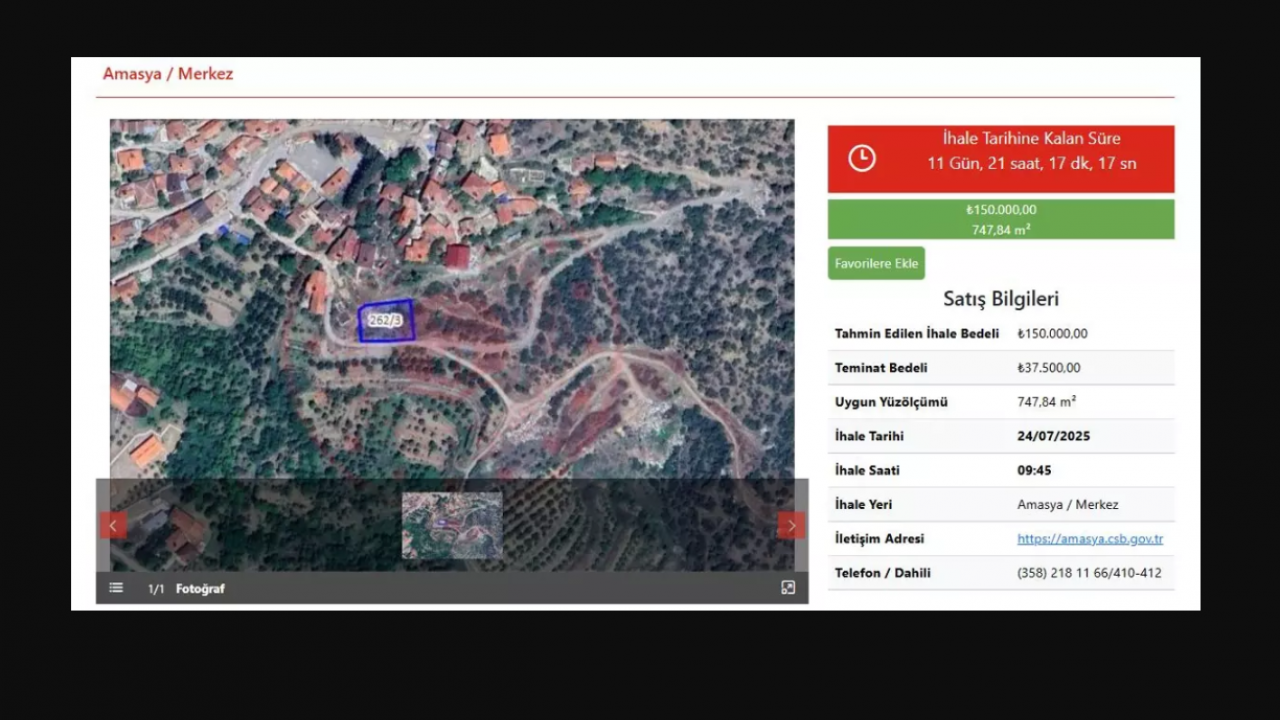The image size is (1280, 720).
Task: Select the aerial photo thumbnail in the carousel
Action: 452,525
